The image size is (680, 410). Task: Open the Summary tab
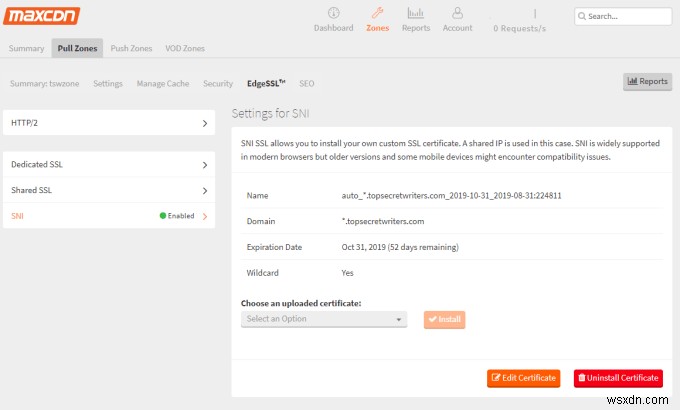pyautogui.click(x=27, y=48)
